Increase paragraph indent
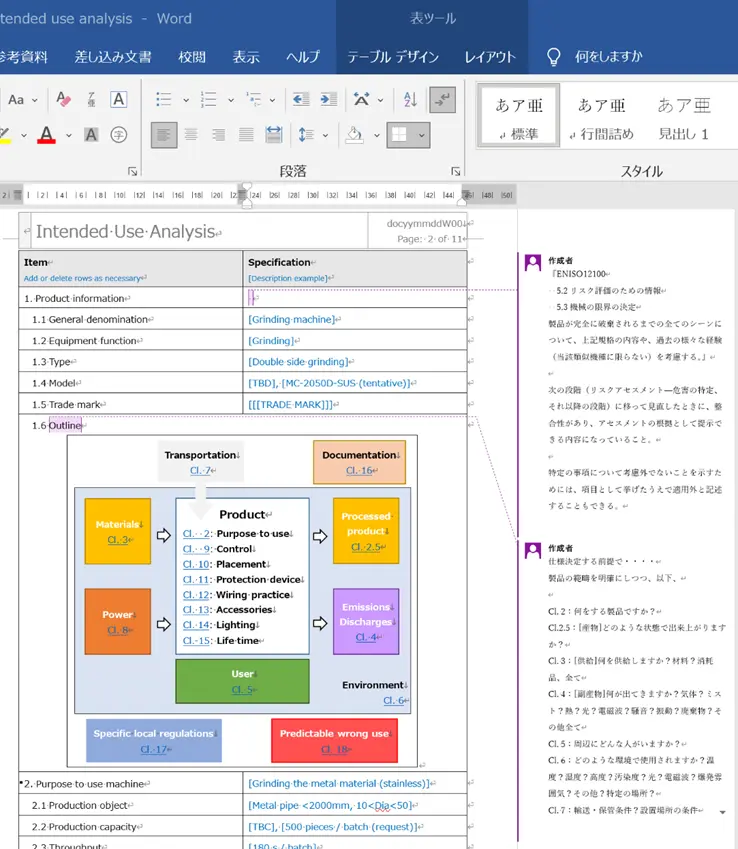 [x=329, y=100]
